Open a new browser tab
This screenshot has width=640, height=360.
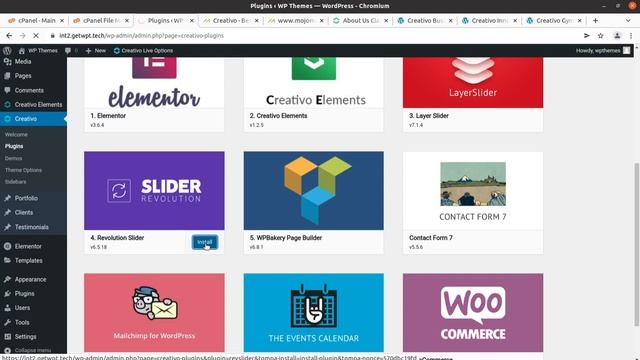click(596, 20)
